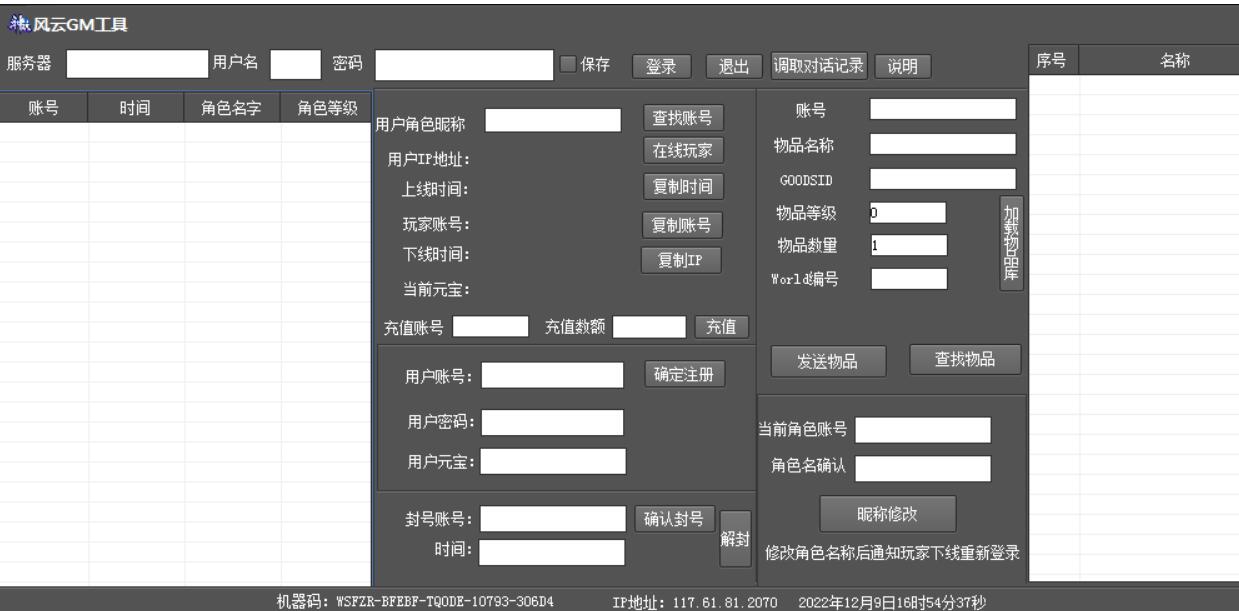Click the 角色名字 column header

pyautogui.click(x=232, y=110)
